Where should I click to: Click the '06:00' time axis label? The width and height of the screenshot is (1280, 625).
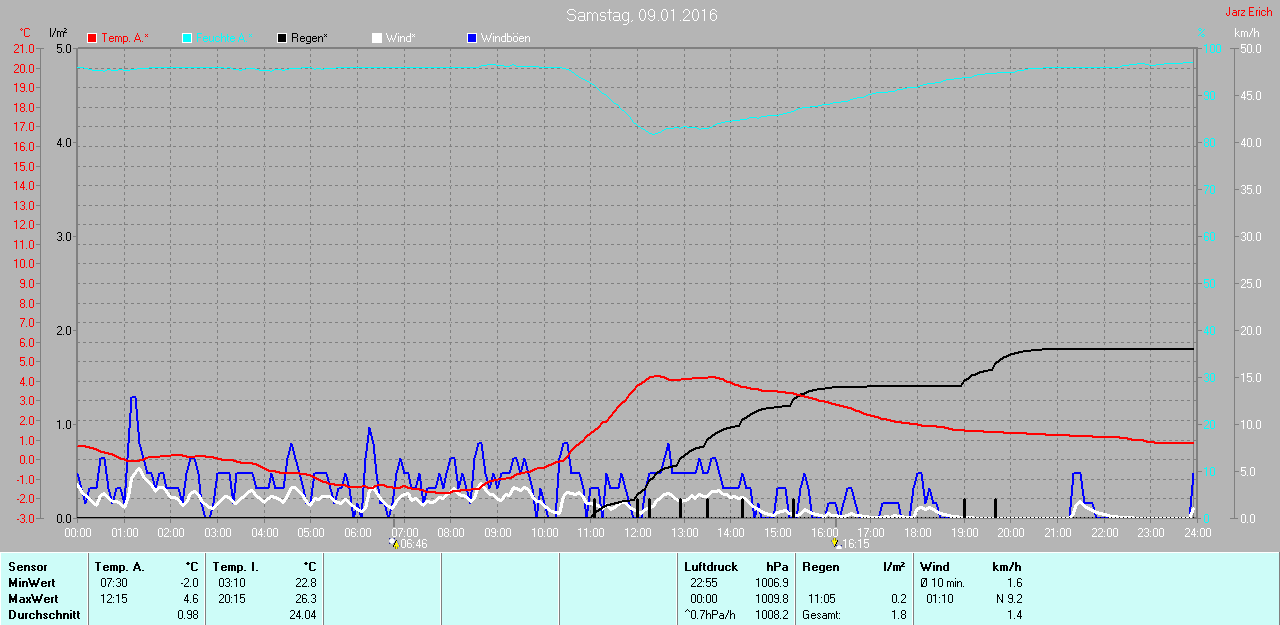click(x=358, y=533)
